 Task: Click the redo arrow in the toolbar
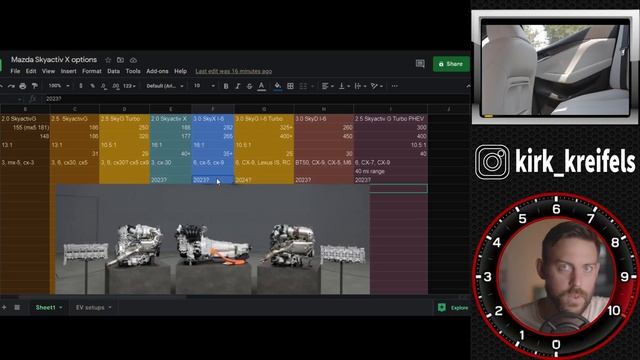11,86
